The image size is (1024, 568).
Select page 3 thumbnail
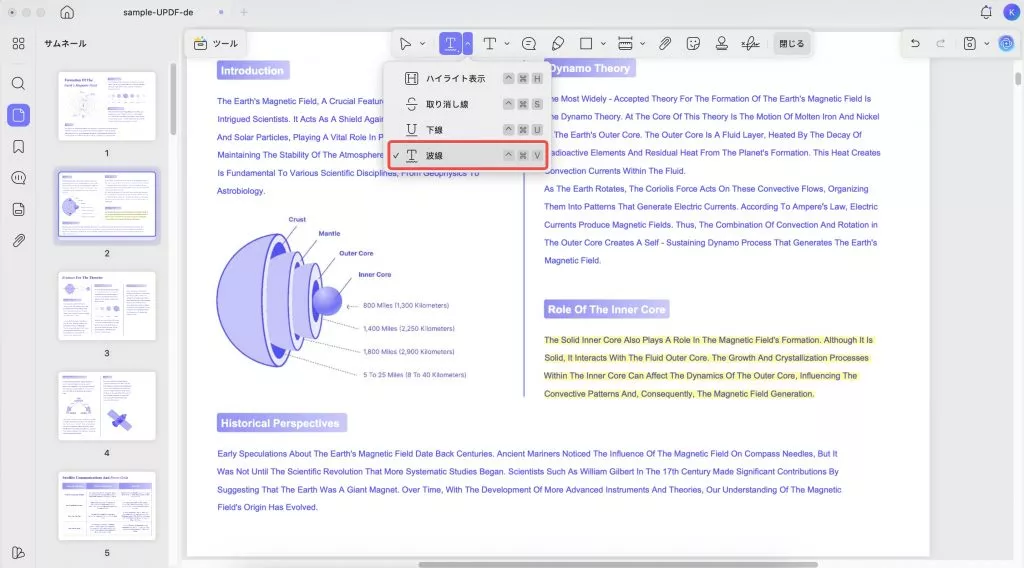pyautogui.click(x=107, y=306)
